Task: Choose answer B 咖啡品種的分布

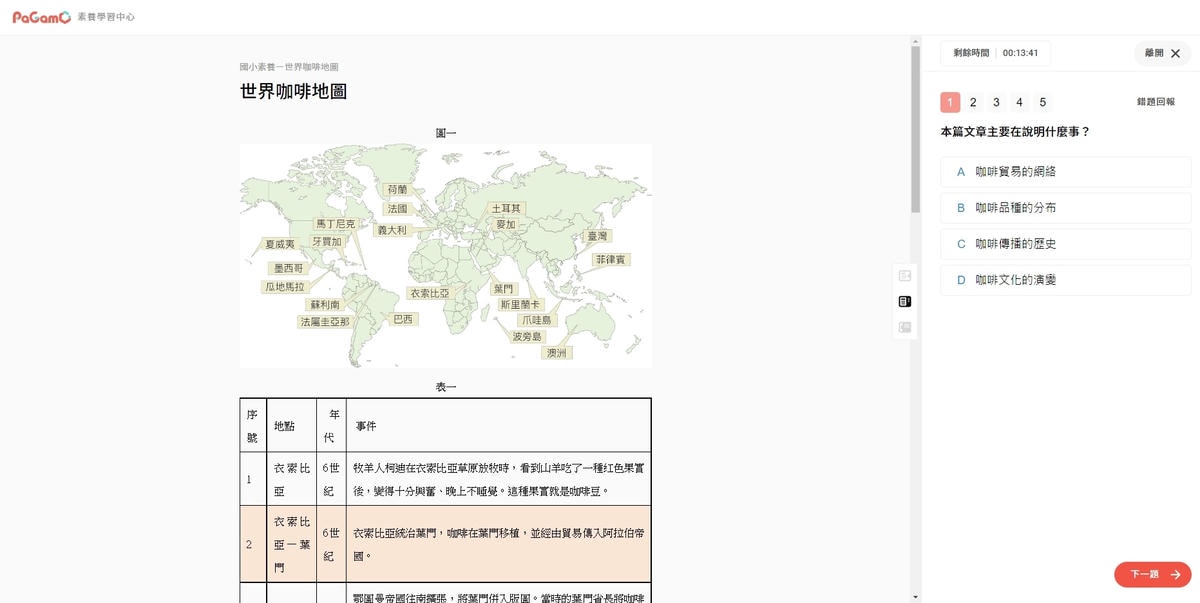Action: (1065, 208)
